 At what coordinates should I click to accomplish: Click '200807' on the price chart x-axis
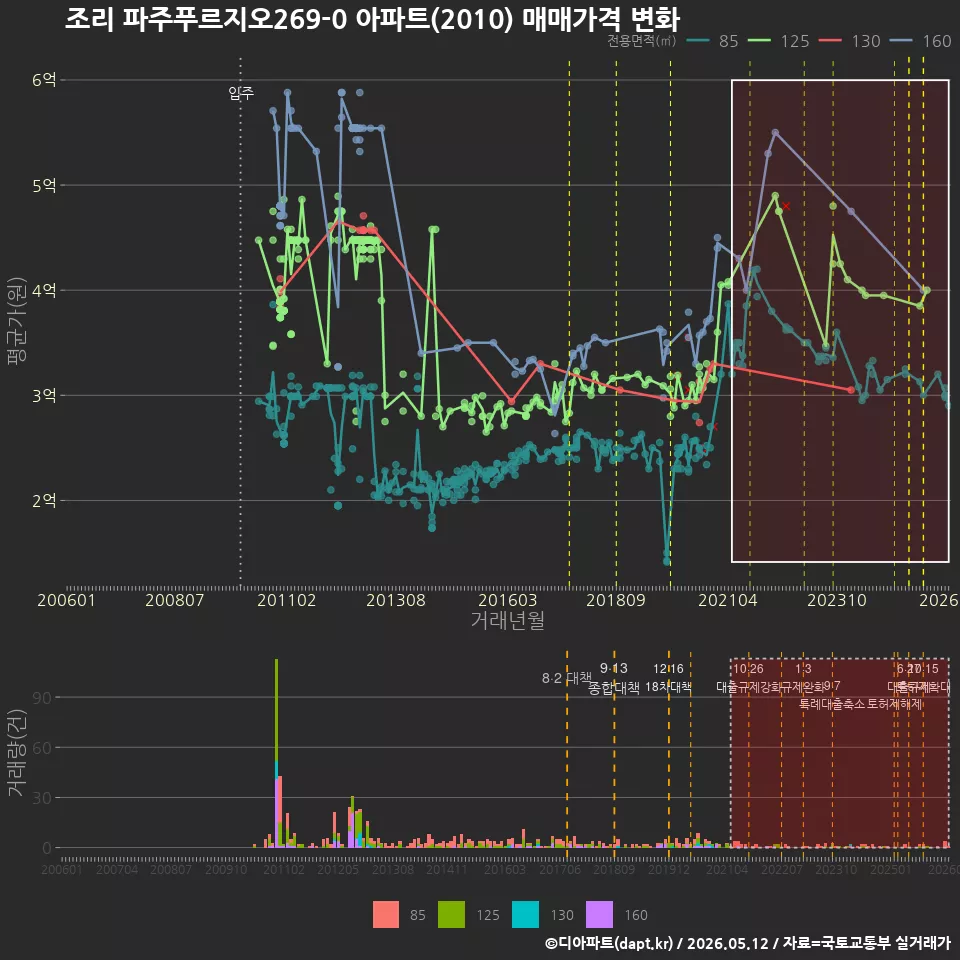click(174, 600)
